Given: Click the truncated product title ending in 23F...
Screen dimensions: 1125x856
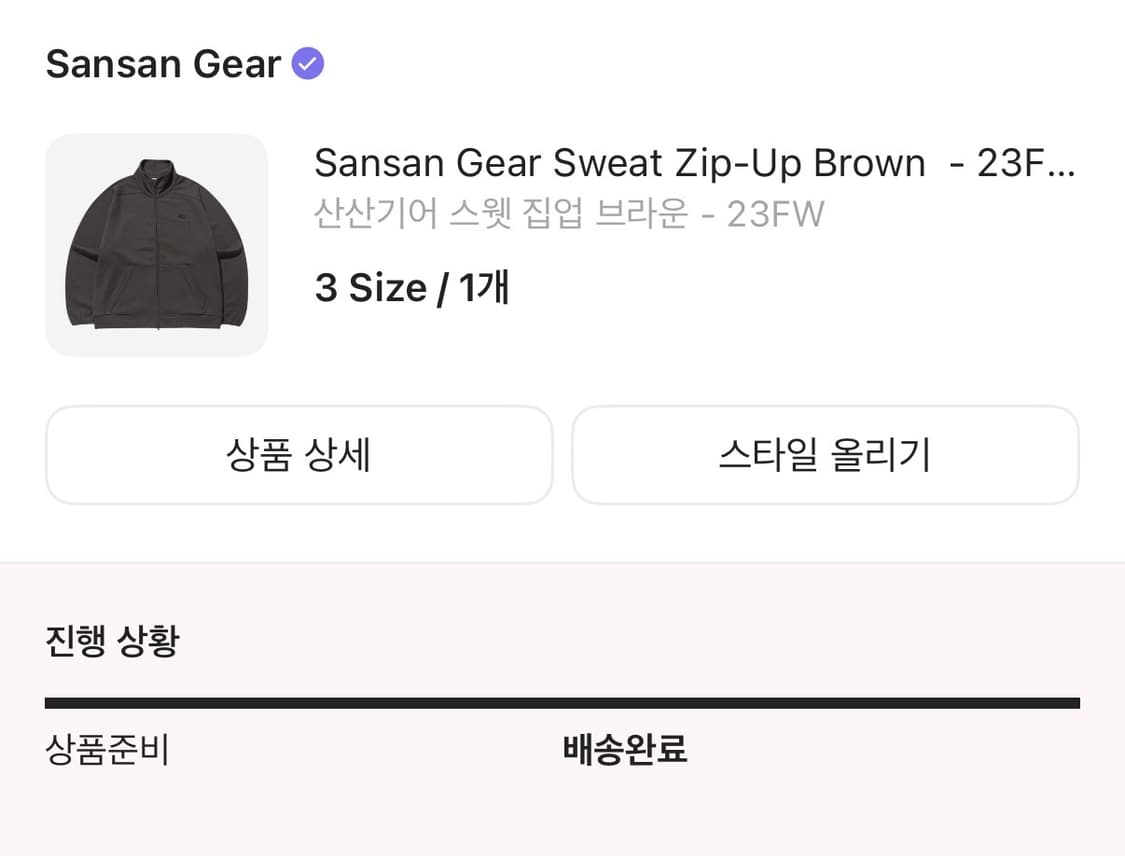Looking at the screenshot, I should [x=695, y=163].
